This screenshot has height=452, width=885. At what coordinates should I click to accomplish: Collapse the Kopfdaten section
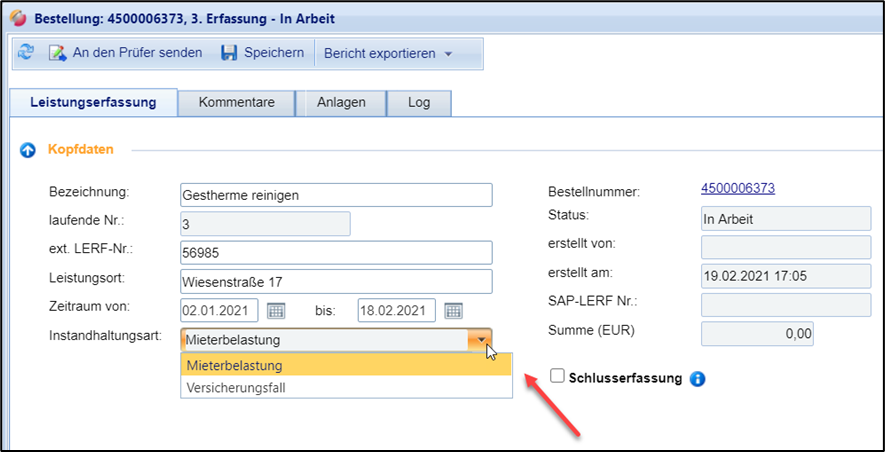pos(28,150)
